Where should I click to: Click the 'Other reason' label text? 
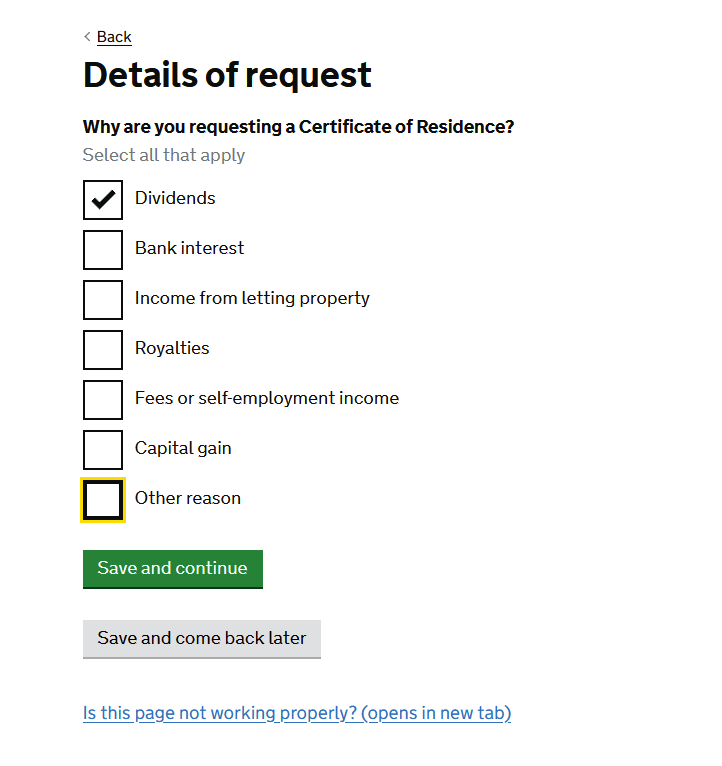tap(187, 498)
